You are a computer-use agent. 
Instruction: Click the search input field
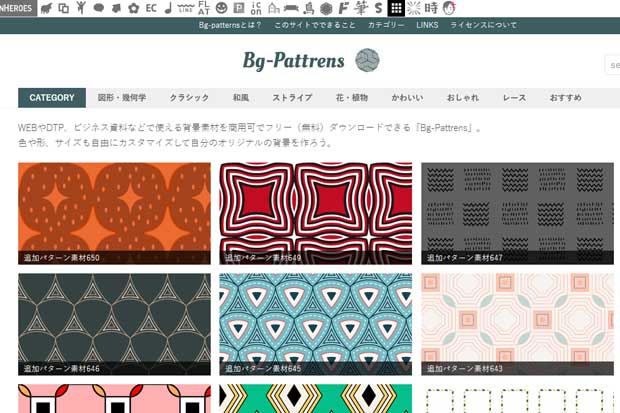click(x=612, y=65)
